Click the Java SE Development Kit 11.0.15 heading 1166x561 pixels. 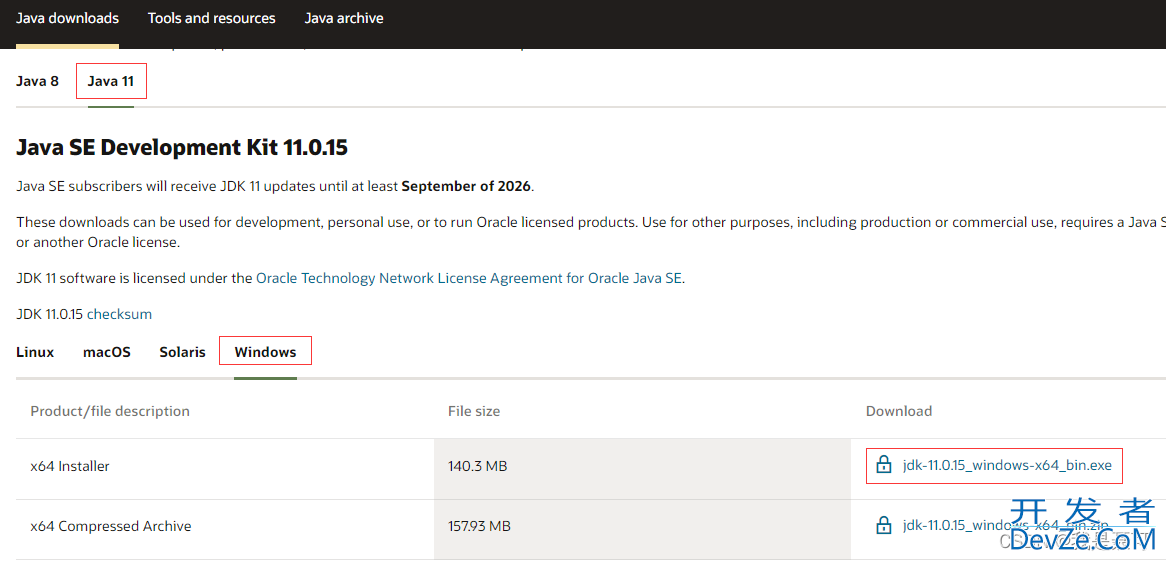click(182, 148)
